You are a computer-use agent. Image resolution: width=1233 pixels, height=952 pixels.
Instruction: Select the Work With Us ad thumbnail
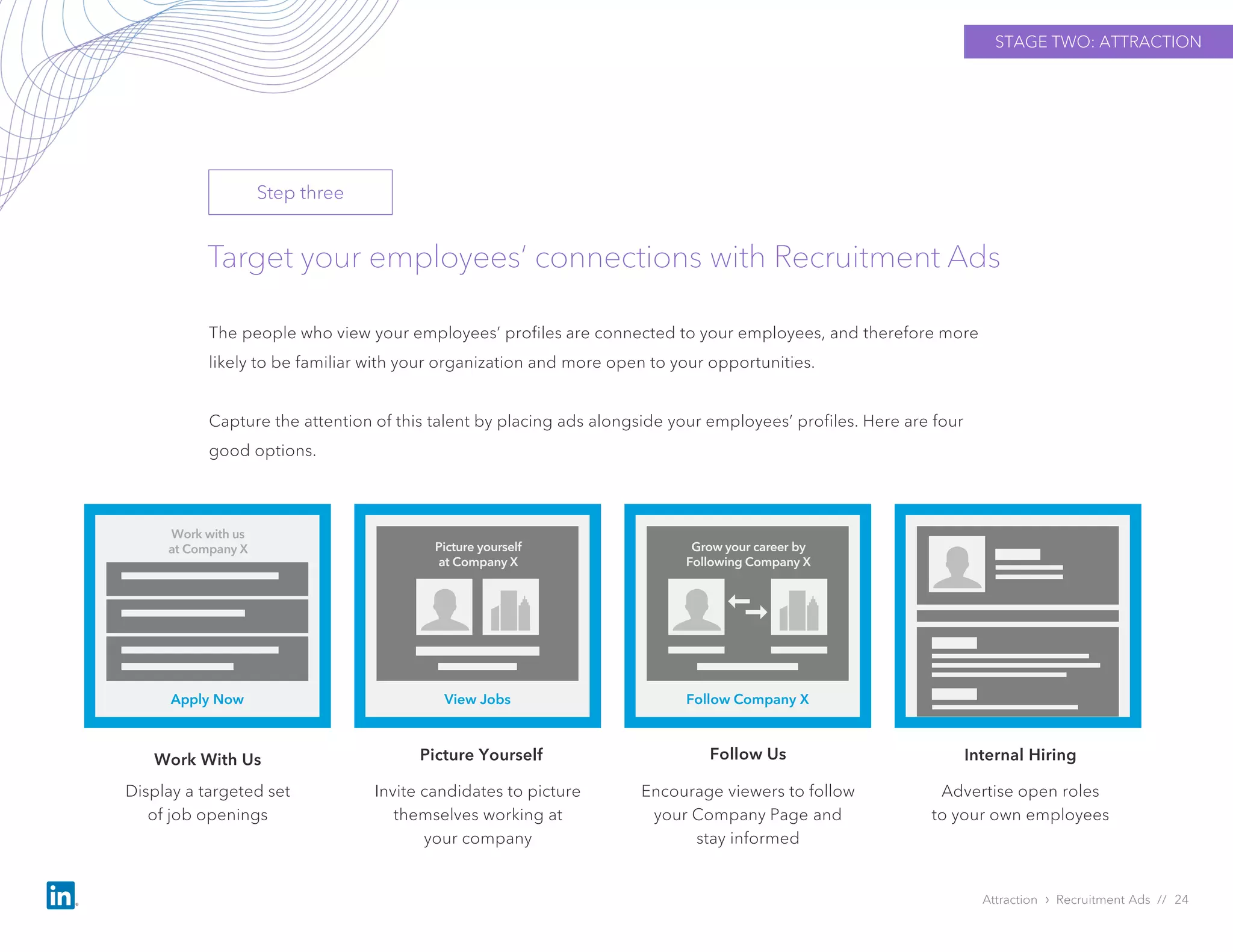[x=207, y=616]
